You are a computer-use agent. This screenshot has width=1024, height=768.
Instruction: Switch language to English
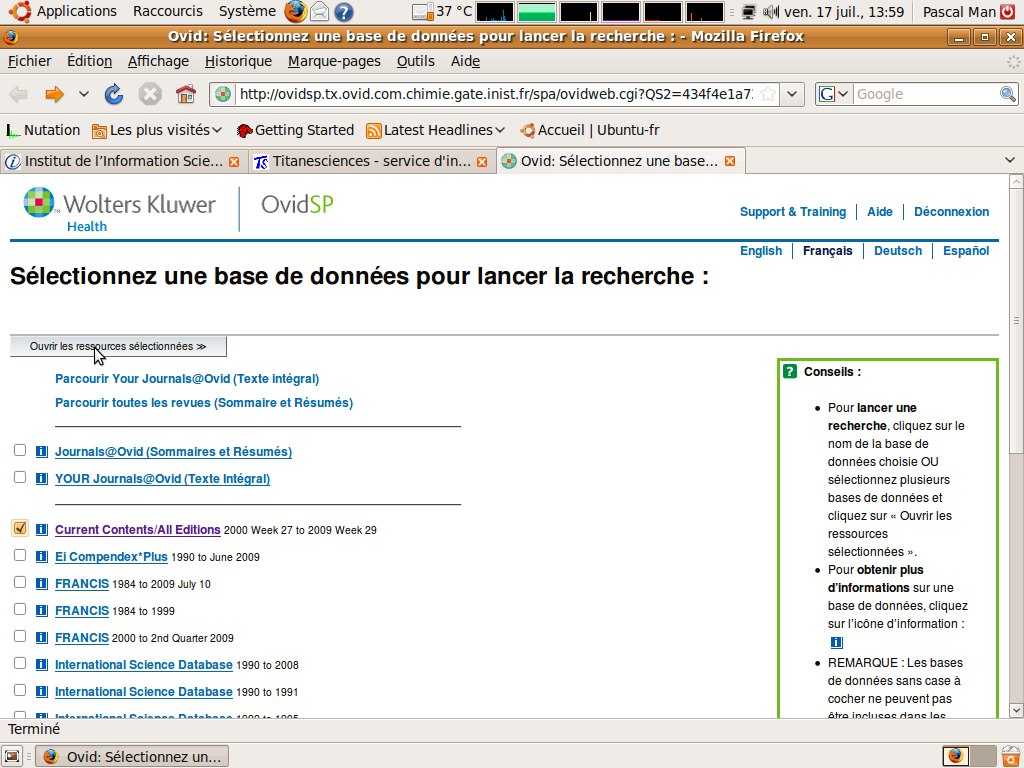click(761, 251)
